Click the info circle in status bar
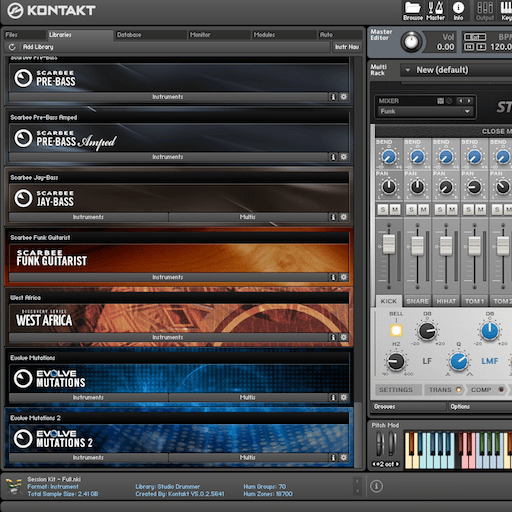512x512 pixels. [376, 486]
